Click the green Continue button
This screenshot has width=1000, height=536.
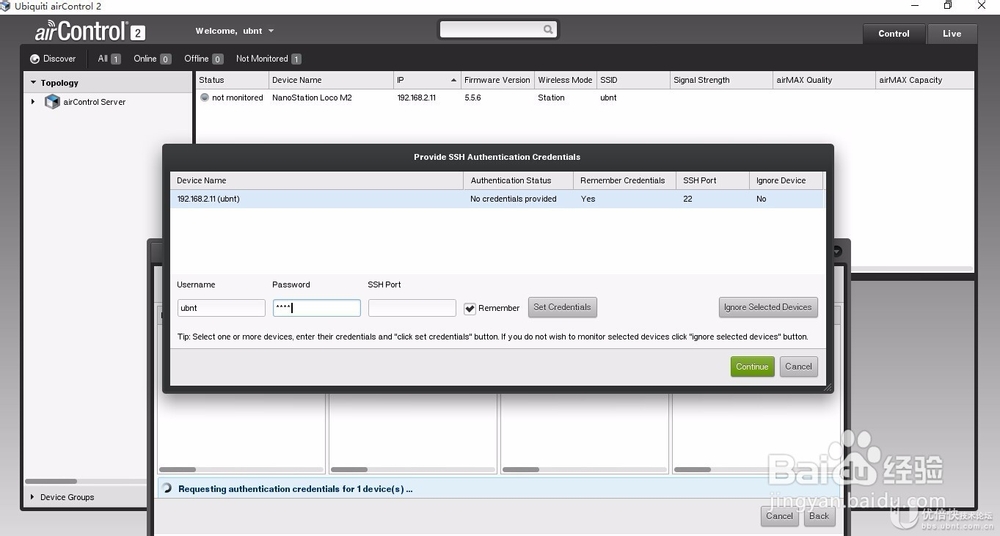point(752,366)
